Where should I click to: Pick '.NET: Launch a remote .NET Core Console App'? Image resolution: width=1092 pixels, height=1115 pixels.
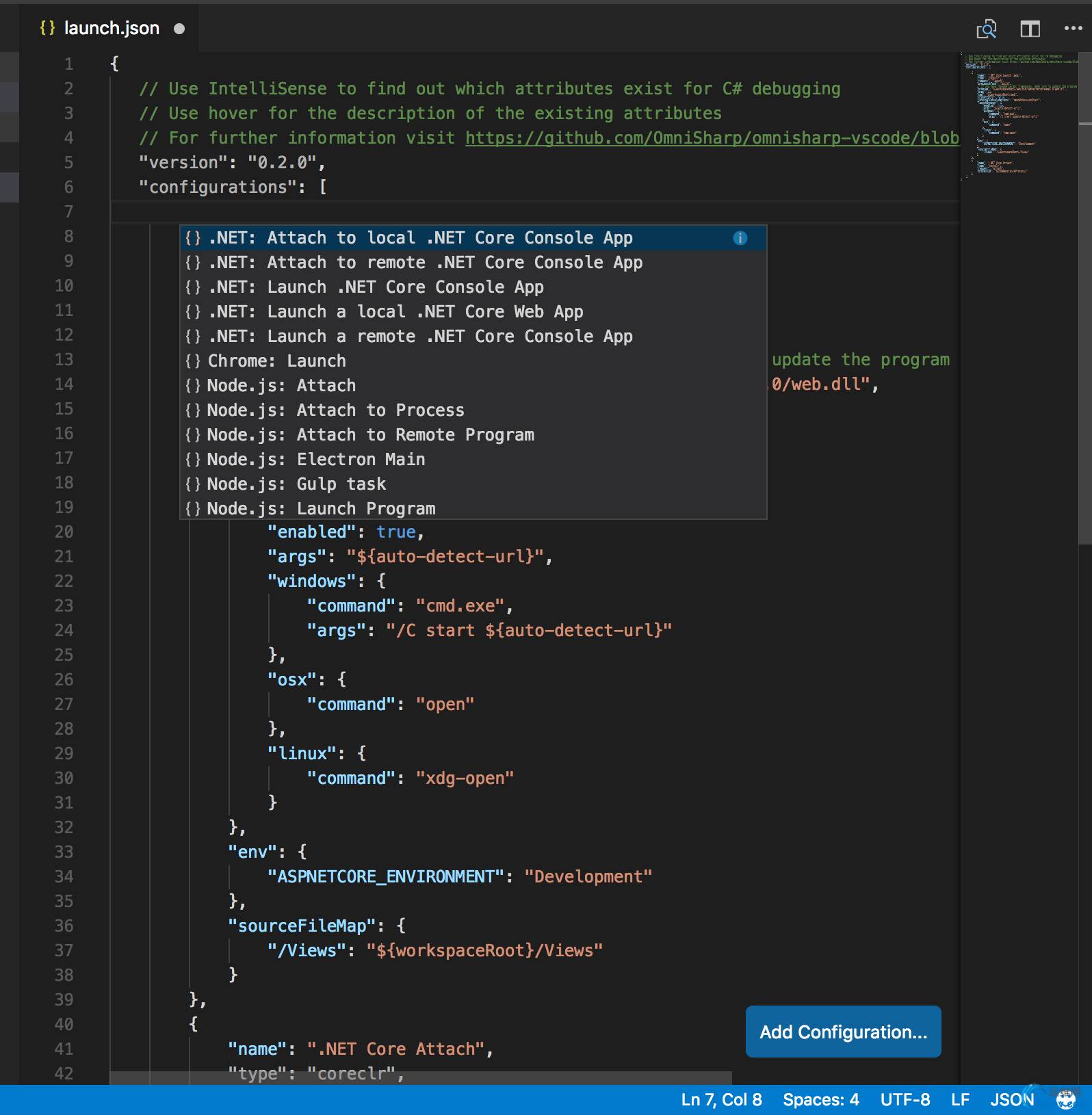(x=473, y=337)
